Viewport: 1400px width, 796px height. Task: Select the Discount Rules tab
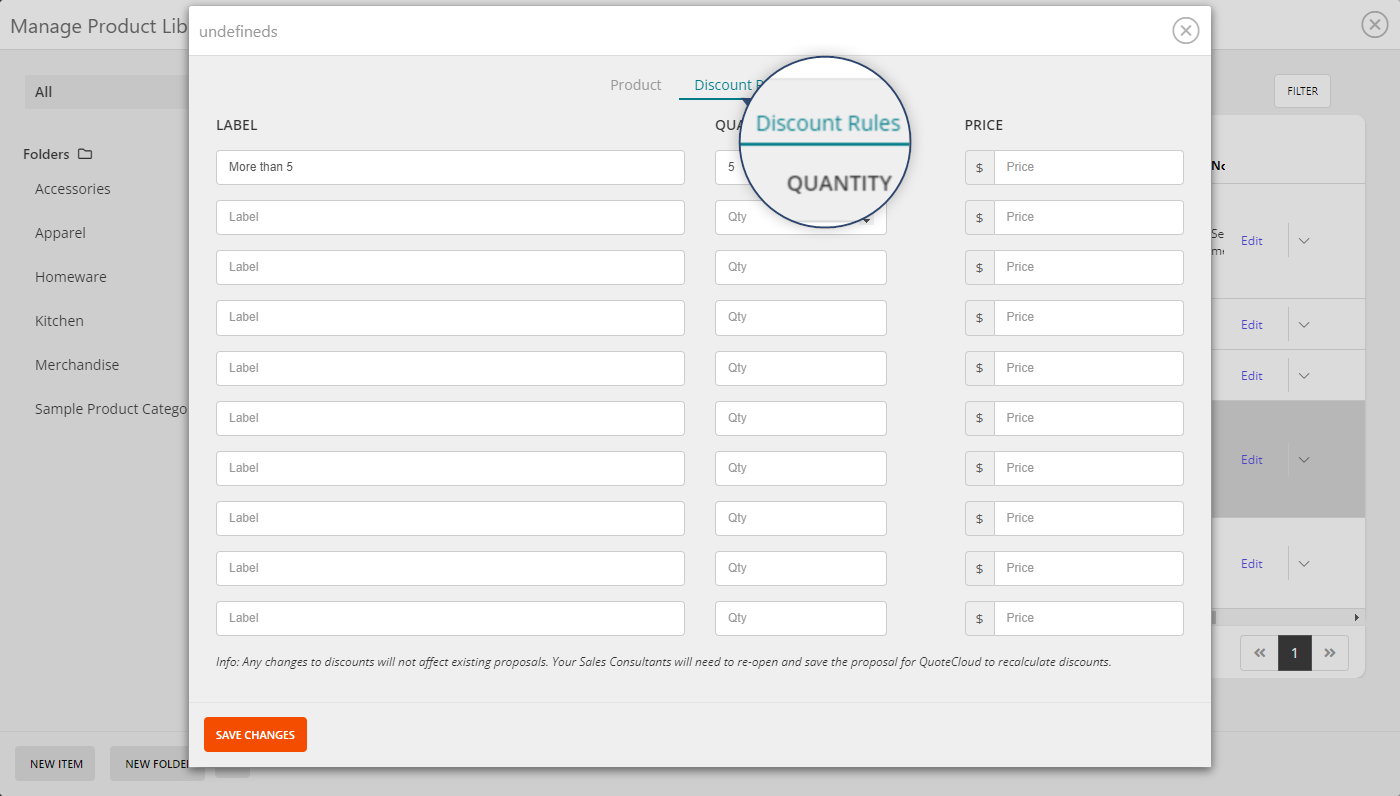pyautogui.click(x=730, y=85)
